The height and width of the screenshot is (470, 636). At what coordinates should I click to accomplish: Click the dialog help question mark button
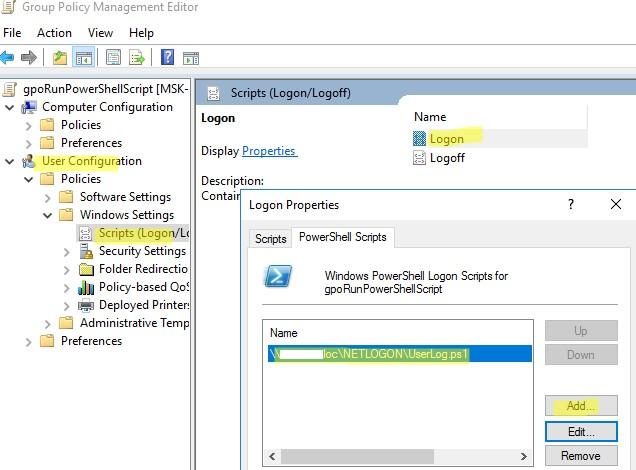(x=571, y=204)
